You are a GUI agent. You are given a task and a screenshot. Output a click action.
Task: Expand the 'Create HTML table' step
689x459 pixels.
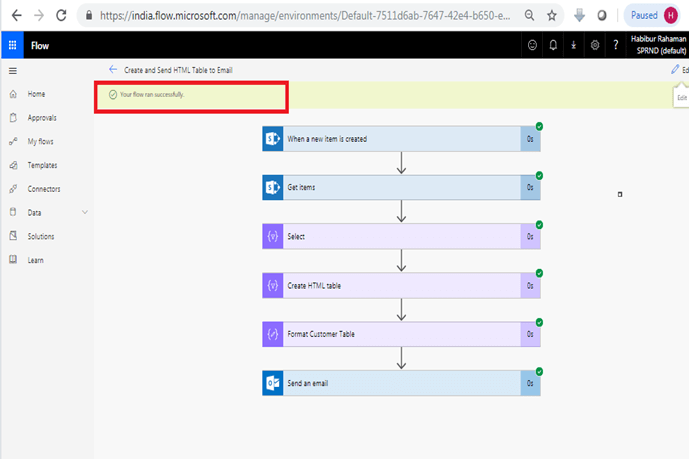pyautogui.click(x=401, y=286)
